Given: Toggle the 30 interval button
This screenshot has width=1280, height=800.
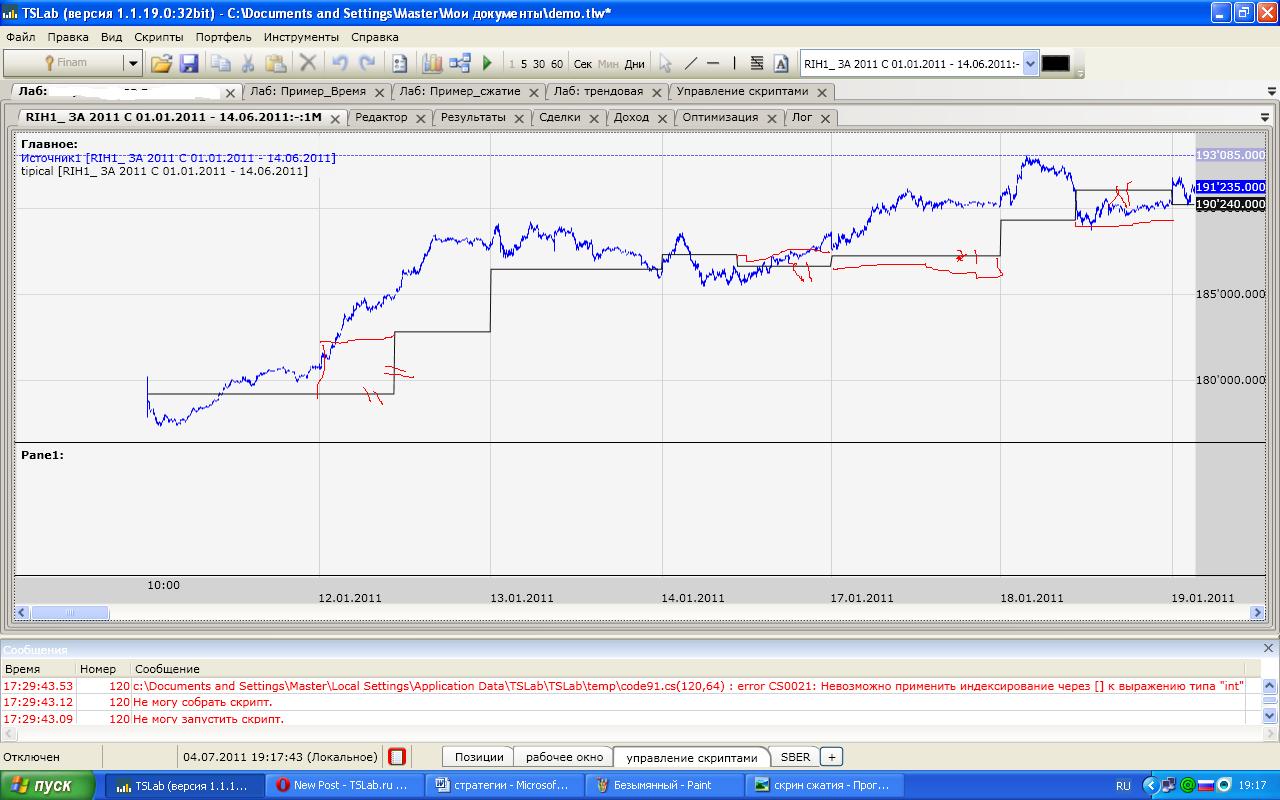Looking at the screenshot, I should pyautogui.click(x=539, y=64).
